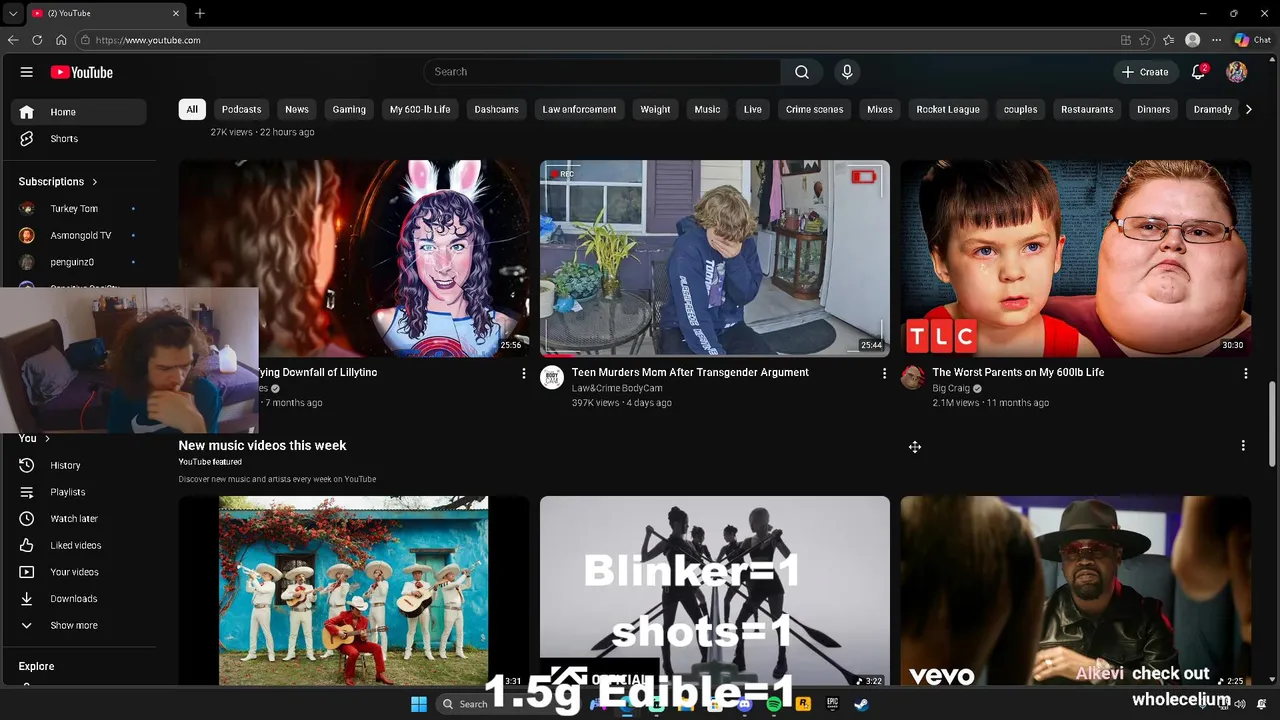
Task: Open the notifications bell
Action: (x=1199, y=72)
